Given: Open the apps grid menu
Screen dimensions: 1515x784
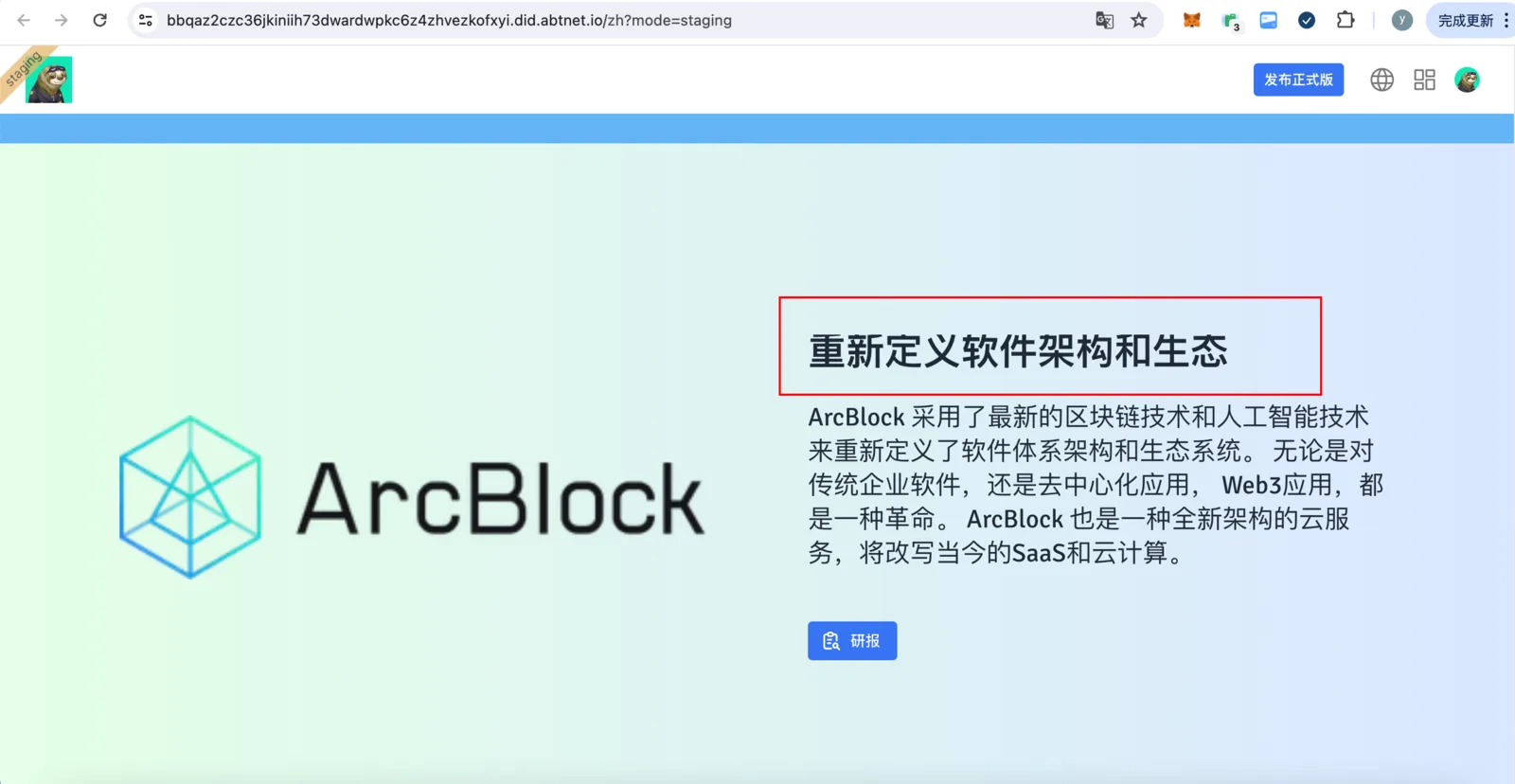Looking at the screenshot, I should point(1425,80).
